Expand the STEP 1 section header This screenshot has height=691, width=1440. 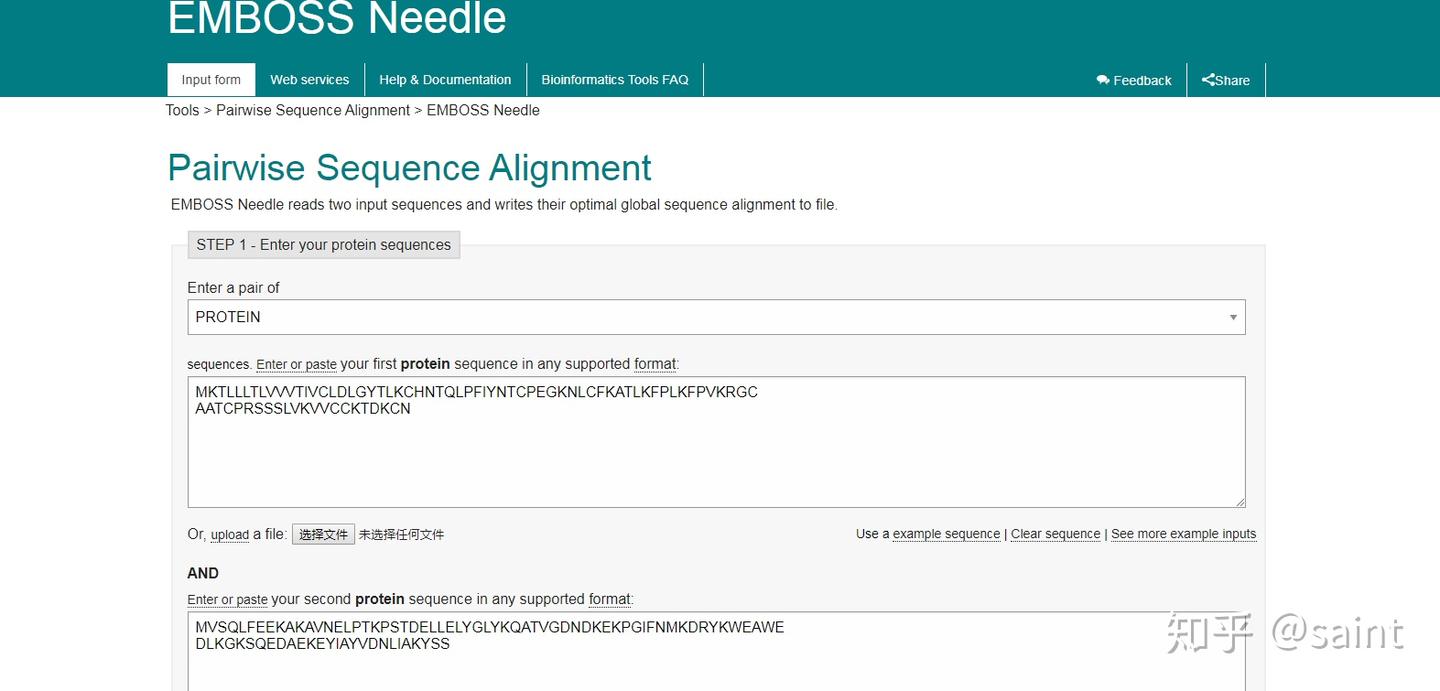pyautogui.click(x=323, y=244)
